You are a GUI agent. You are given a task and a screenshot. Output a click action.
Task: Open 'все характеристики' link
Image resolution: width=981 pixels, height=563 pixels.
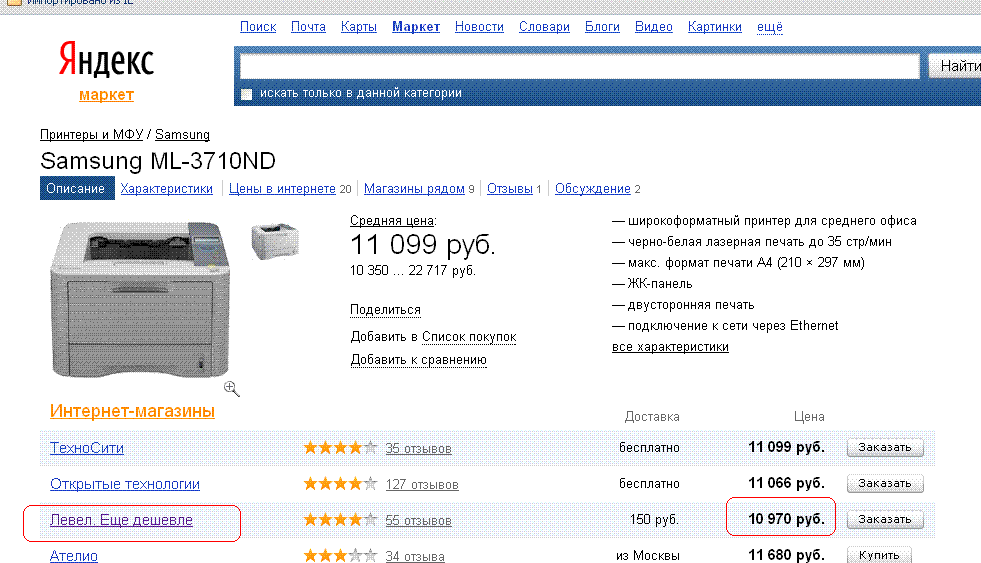pyautogui.click(x=670, y=347)
